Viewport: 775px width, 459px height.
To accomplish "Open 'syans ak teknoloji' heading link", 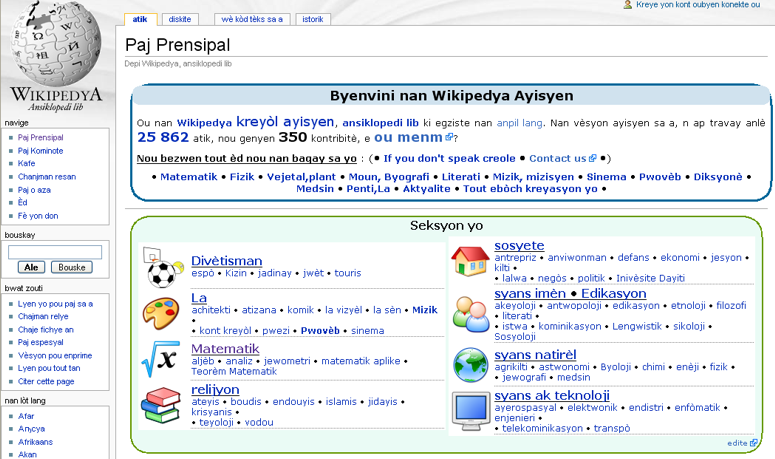I will 552,395.
